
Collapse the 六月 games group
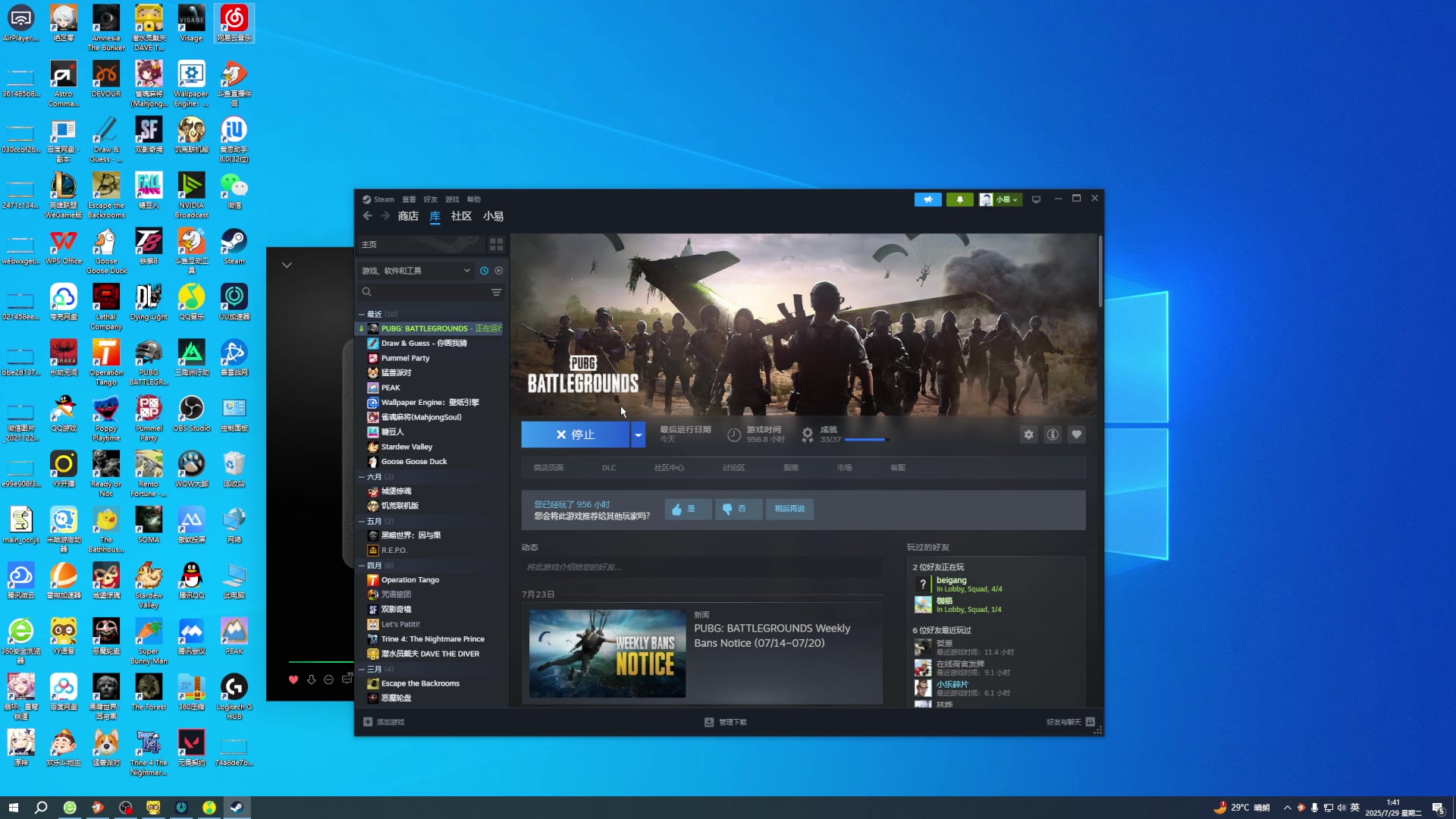362,477
